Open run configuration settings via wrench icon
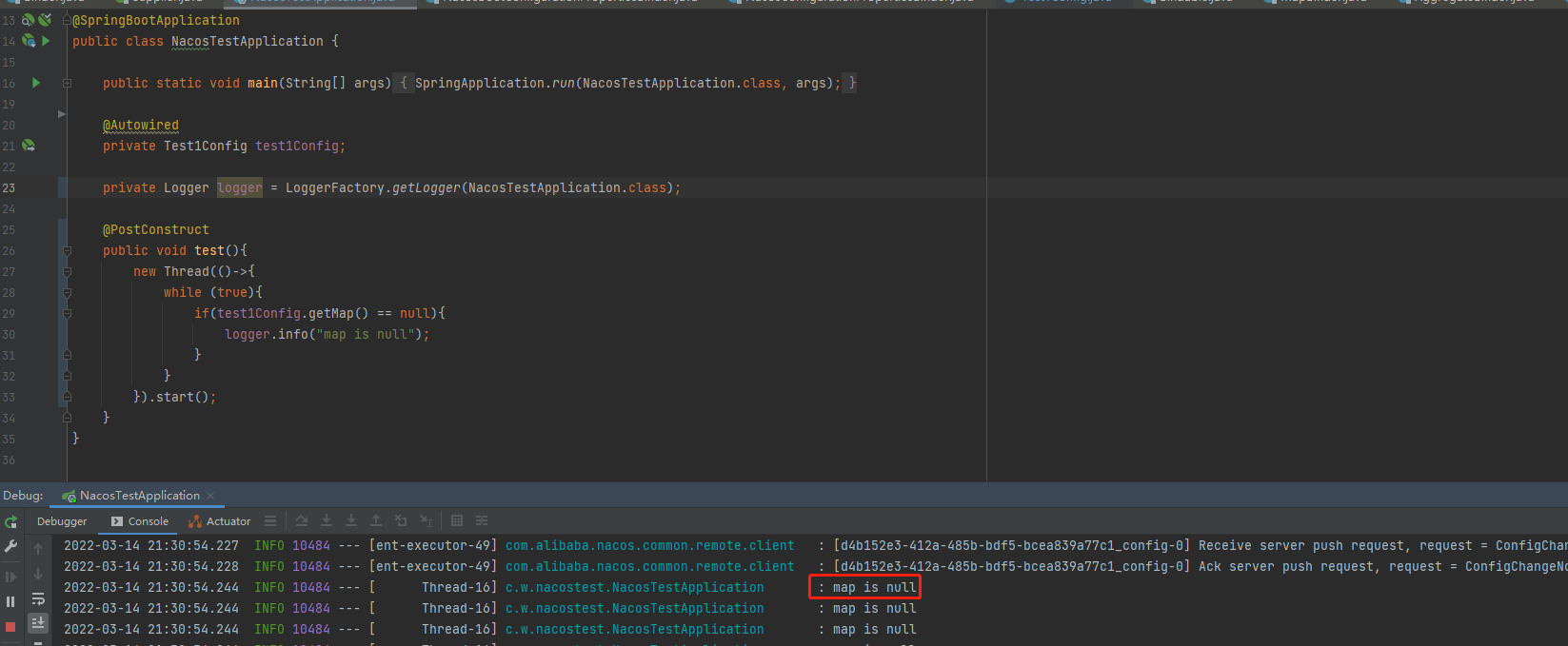 [x=11, y=546]
